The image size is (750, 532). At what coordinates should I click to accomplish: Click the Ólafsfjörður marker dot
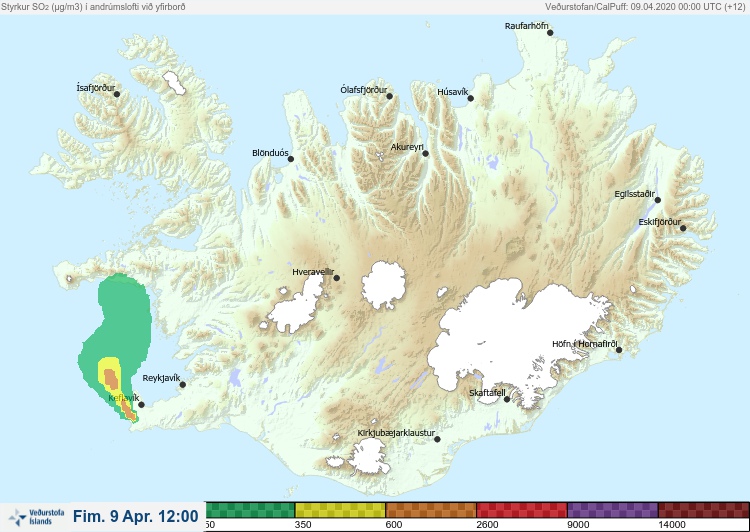390,96
